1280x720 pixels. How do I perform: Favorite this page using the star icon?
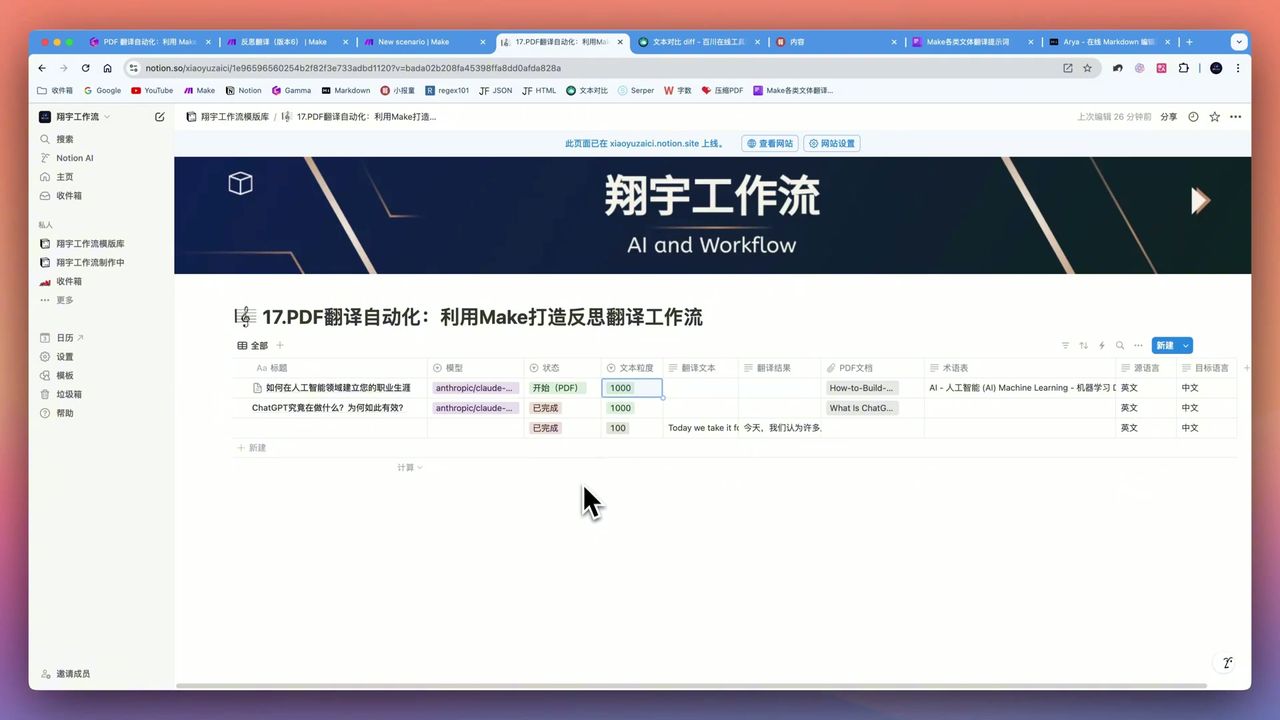pyautogui.click(x=1214, y=116)
